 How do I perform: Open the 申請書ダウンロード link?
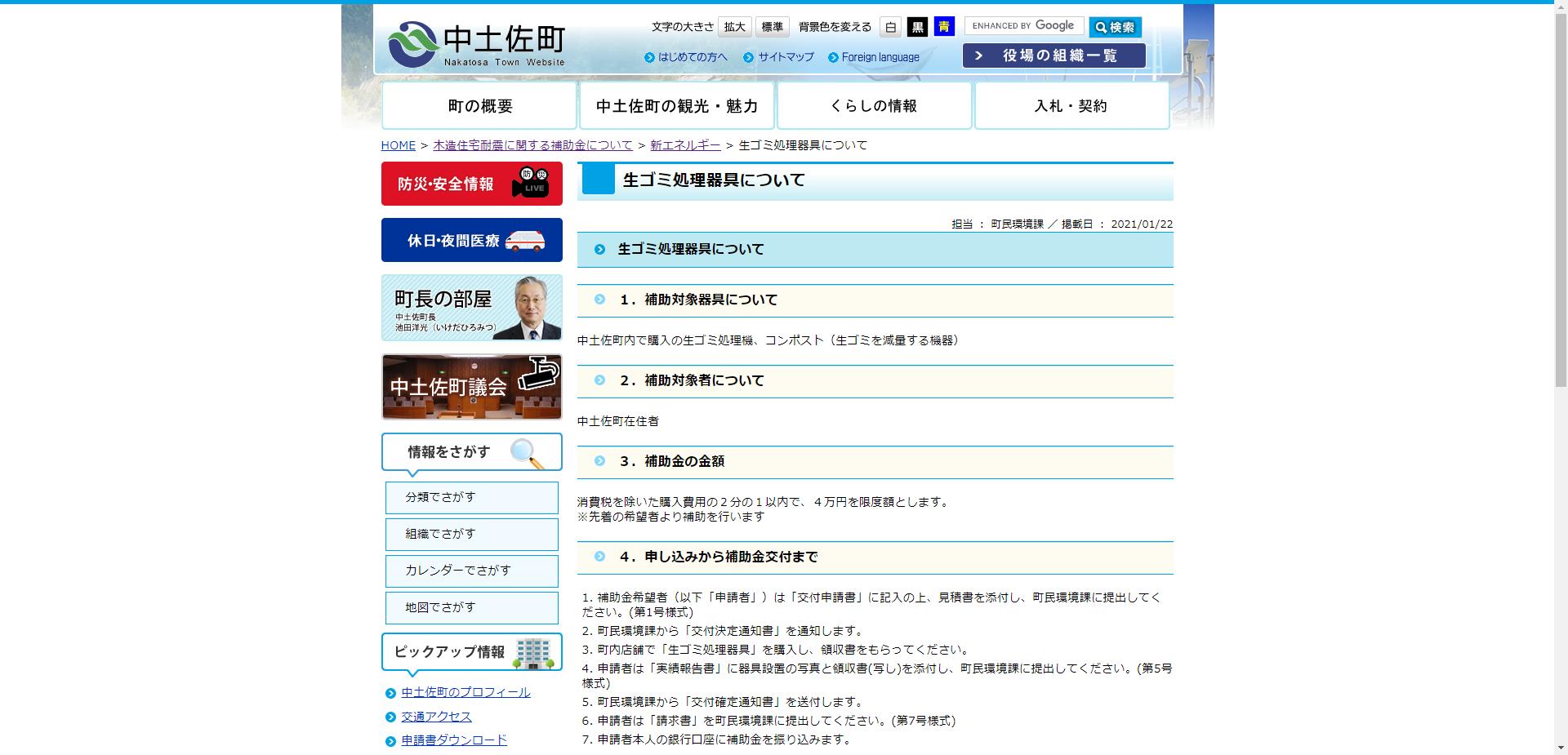click(x=454, y=740)
